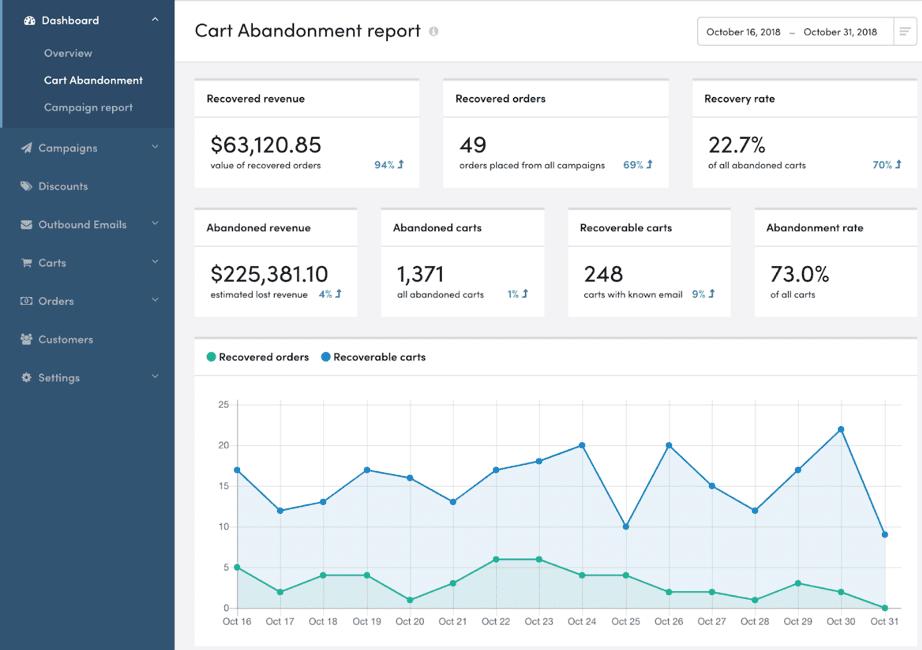Viewport: 922px width, 650px height.
Task: Click the Orders cash icon
Action: [x=26, y=301]
